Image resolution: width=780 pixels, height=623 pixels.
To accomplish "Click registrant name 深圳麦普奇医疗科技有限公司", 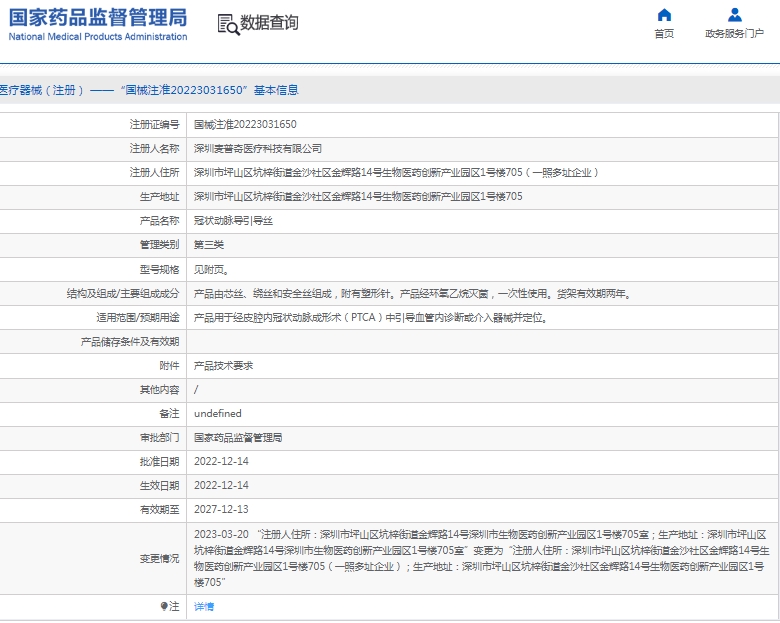I will click(258, 148).
